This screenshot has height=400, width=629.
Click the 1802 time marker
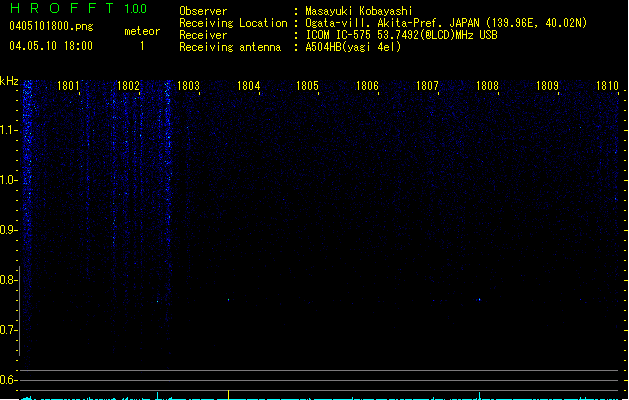pos(128,86)
